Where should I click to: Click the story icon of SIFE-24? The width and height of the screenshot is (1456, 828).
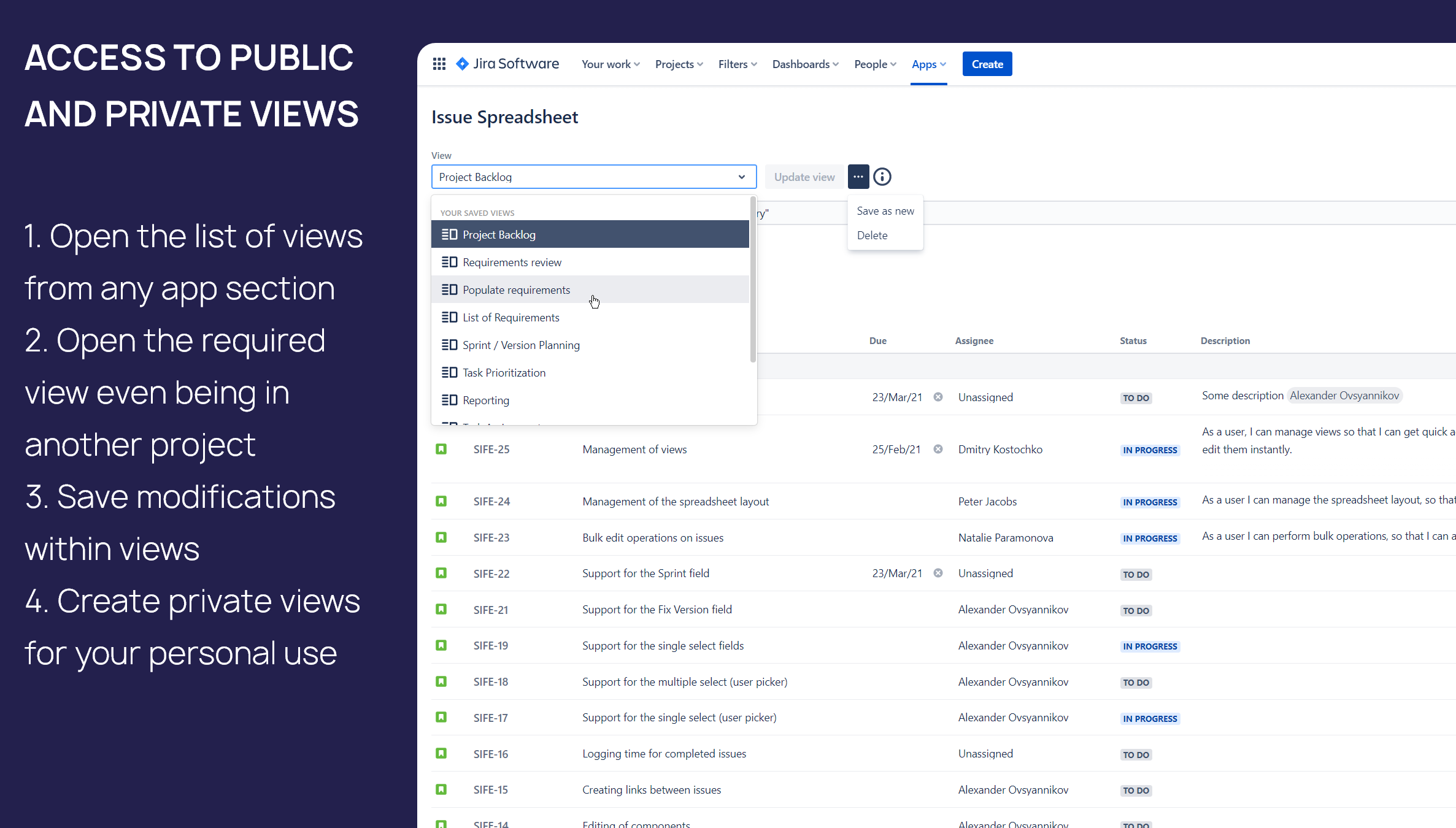[x=441, y=501]
